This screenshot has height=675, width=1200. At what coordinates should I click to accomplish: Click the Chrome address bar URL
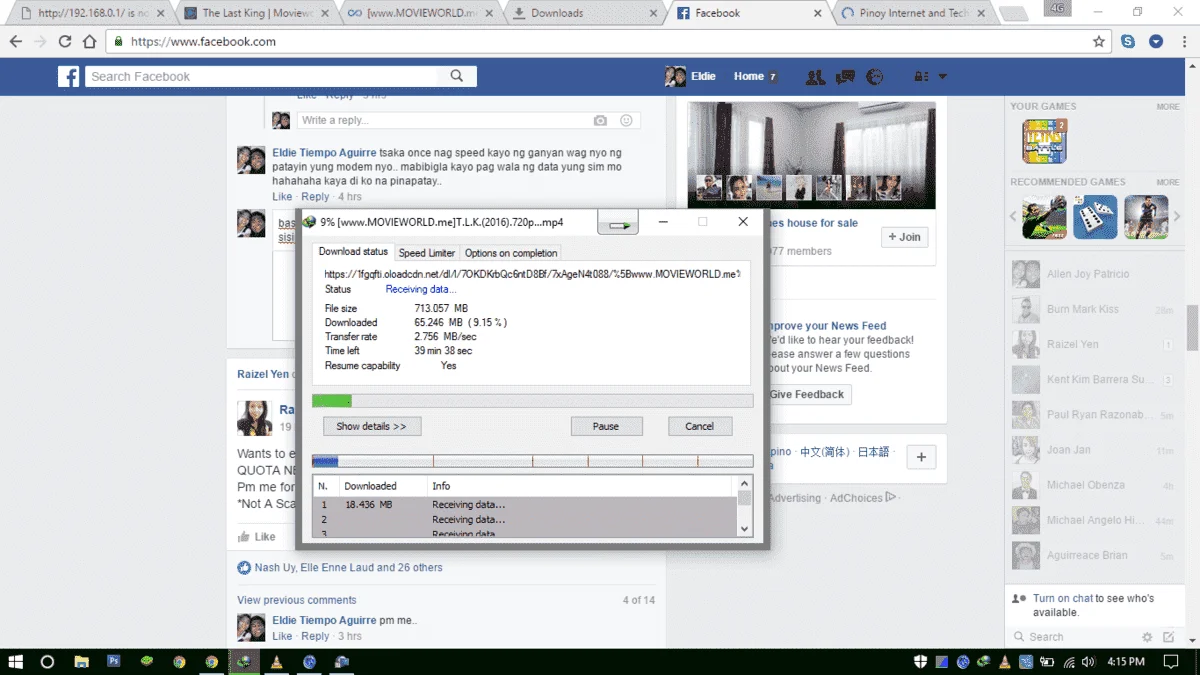pos(203,42)
